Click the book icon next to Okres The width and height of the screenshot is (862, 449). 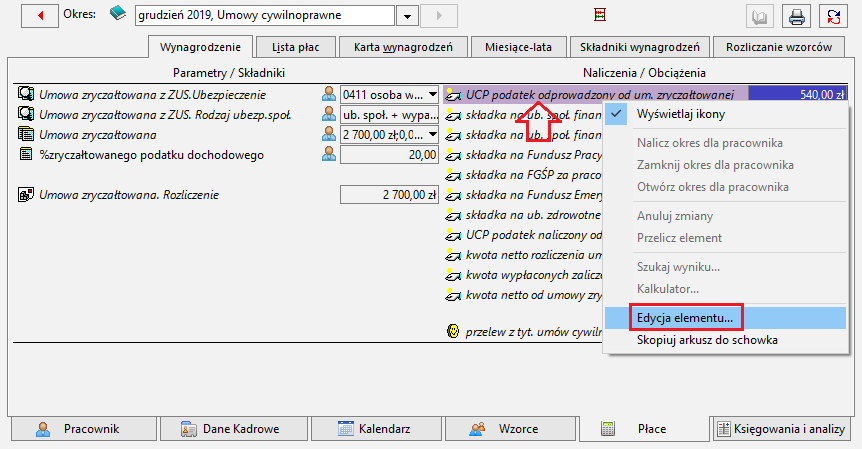pyautogui.click(x=118, y=13)
